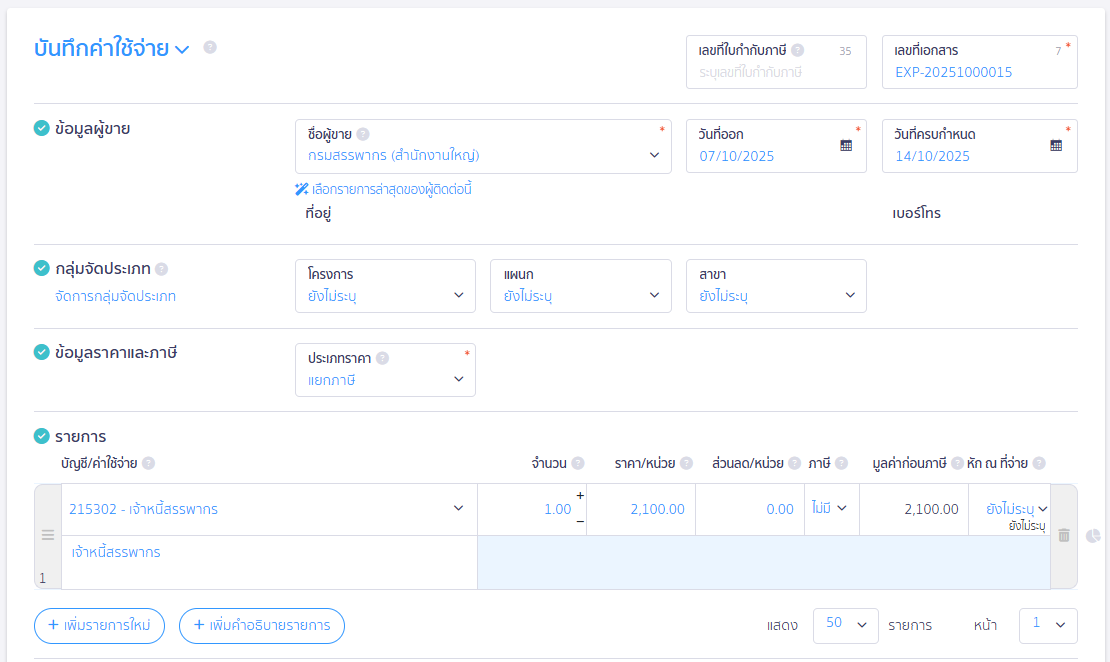The height and width of the screenshot is (662, 1110).
Task: Click the เพิ่มคำอธิบายรายการ button
Action: coord(261,625)
